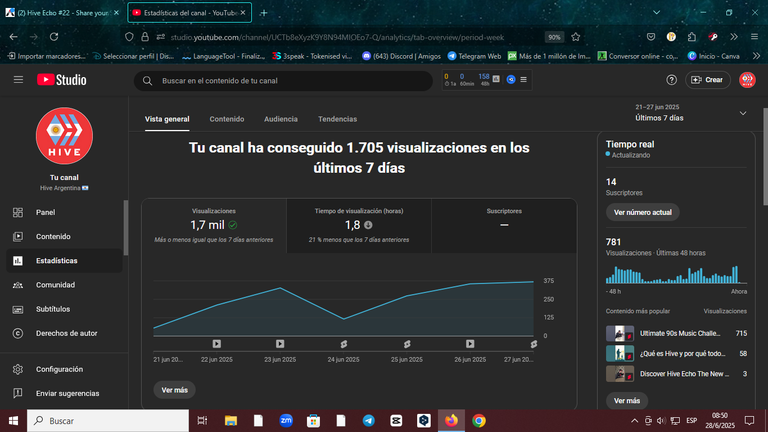Click the video marker under 23 jun 2025
This screenshot has height=432, width=768.
280,344
